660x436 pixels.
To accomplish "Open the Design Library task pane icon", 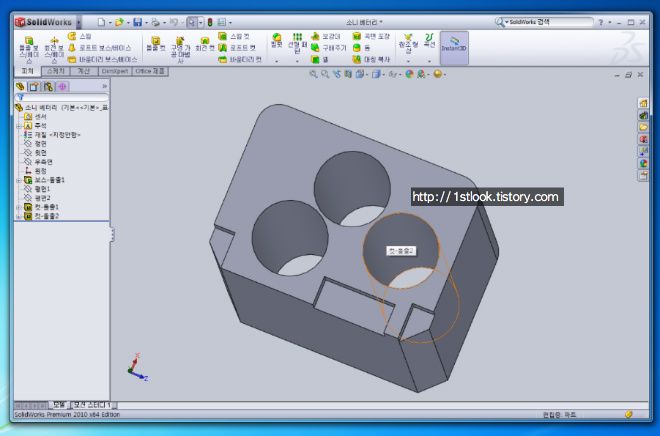I will (643, 115).
